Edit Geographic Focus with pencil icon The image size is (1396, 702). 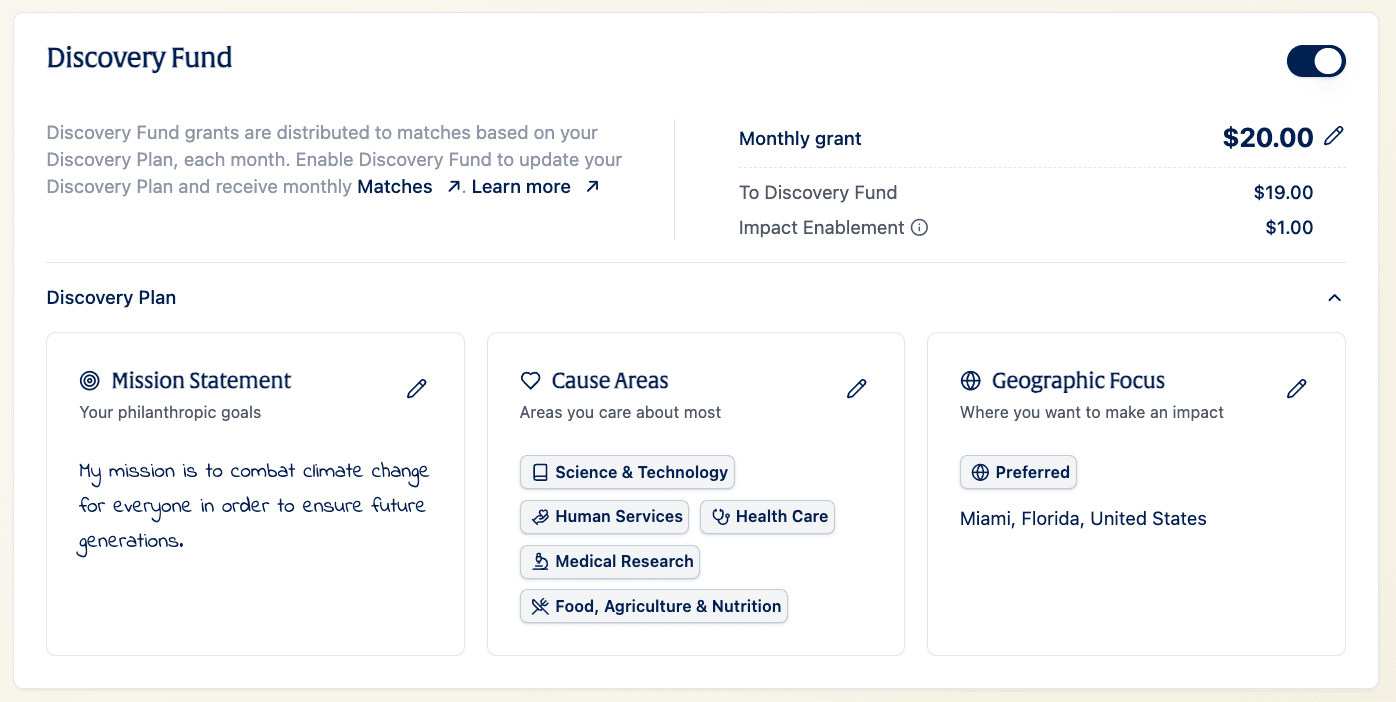coord(1297,389)
